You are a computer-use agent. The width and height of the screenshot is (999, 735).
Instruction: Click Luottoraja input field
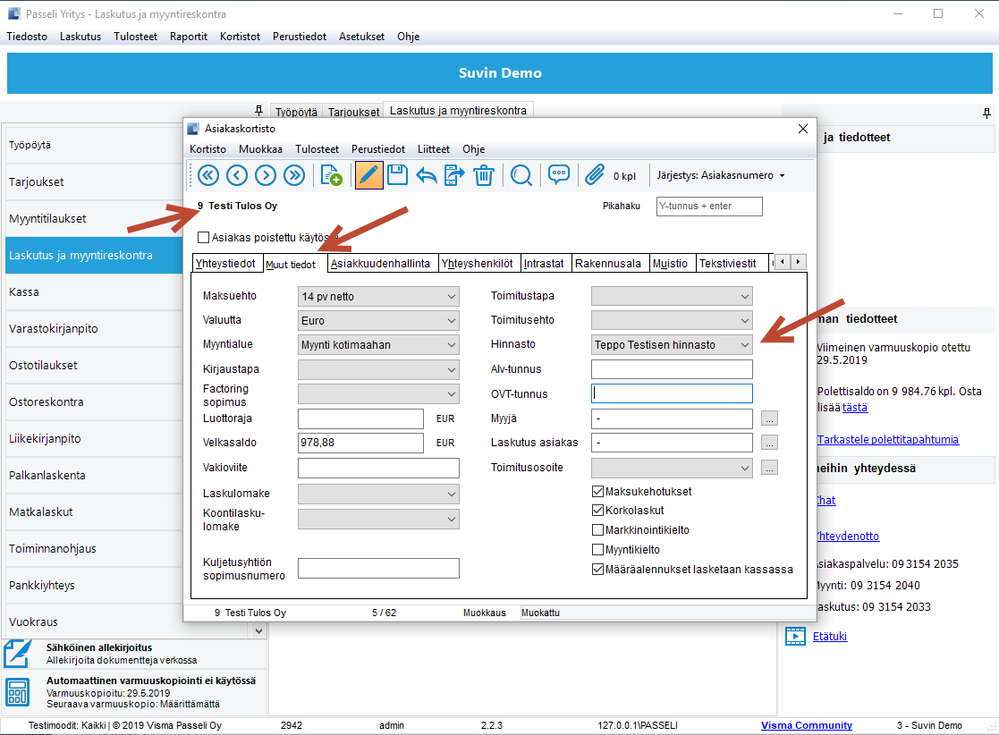coord(361,418)
